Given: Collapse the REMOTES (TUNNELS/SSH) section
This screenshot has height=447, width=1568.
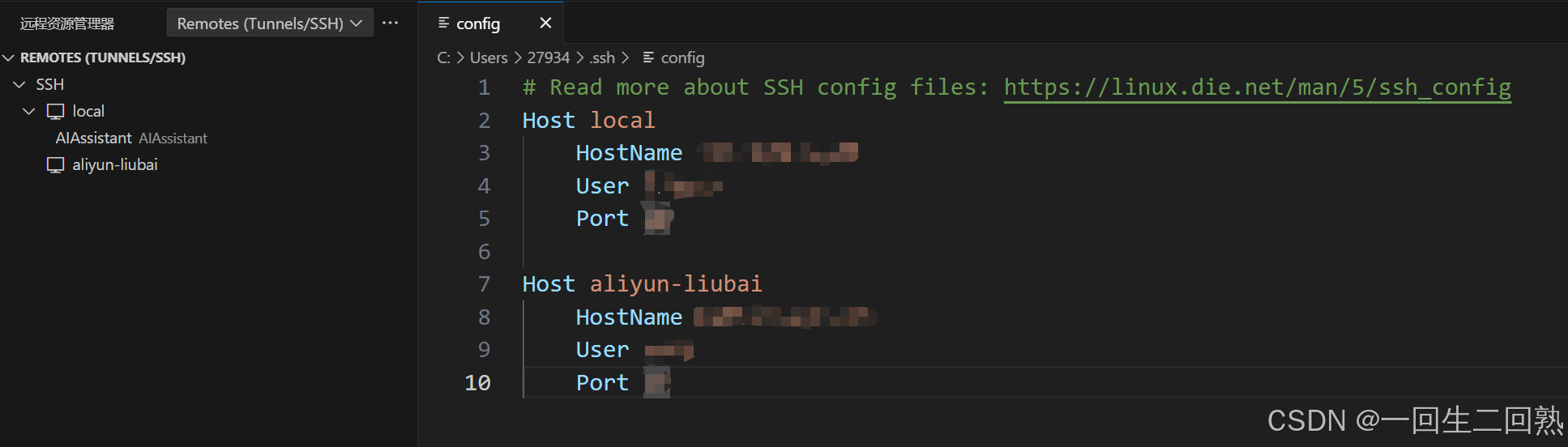Looking at the screenshot, I should (x=10, y=57).
